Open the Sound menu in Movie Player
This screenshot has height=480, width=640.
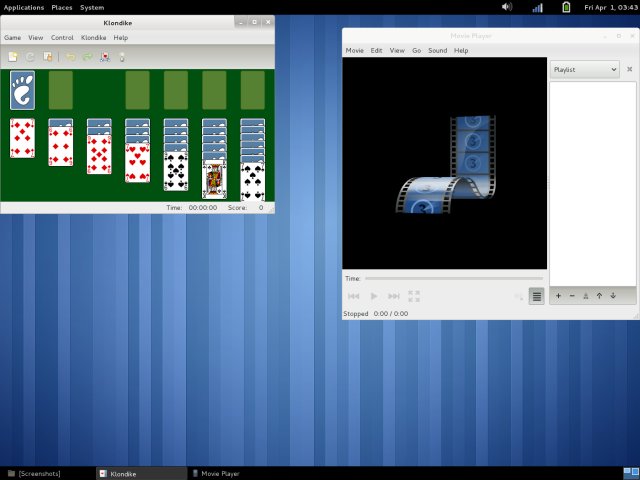pyautogui.click(x=437, y=50)
